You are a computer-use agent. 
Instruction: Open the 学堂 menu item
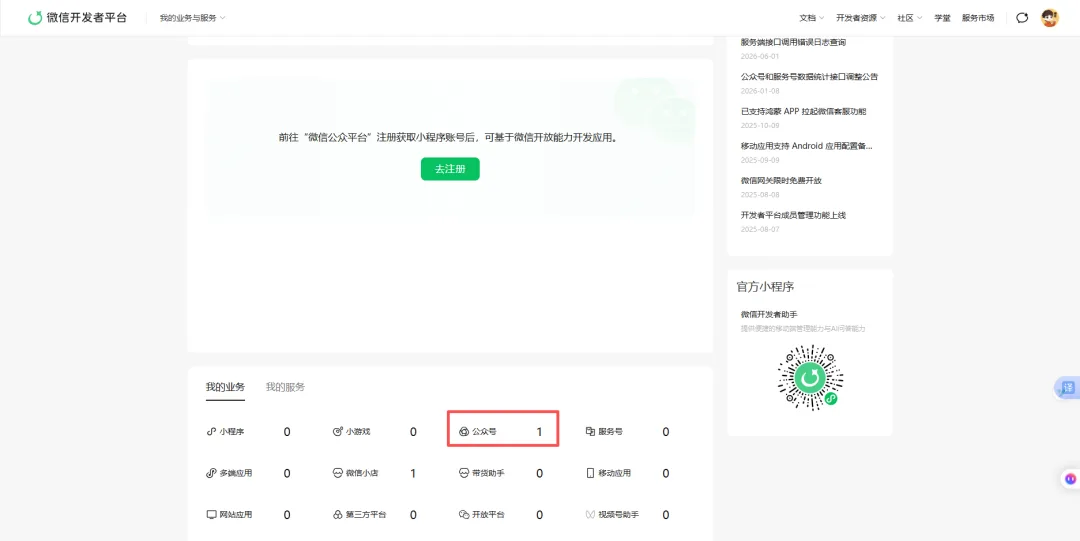coord(942,18)
